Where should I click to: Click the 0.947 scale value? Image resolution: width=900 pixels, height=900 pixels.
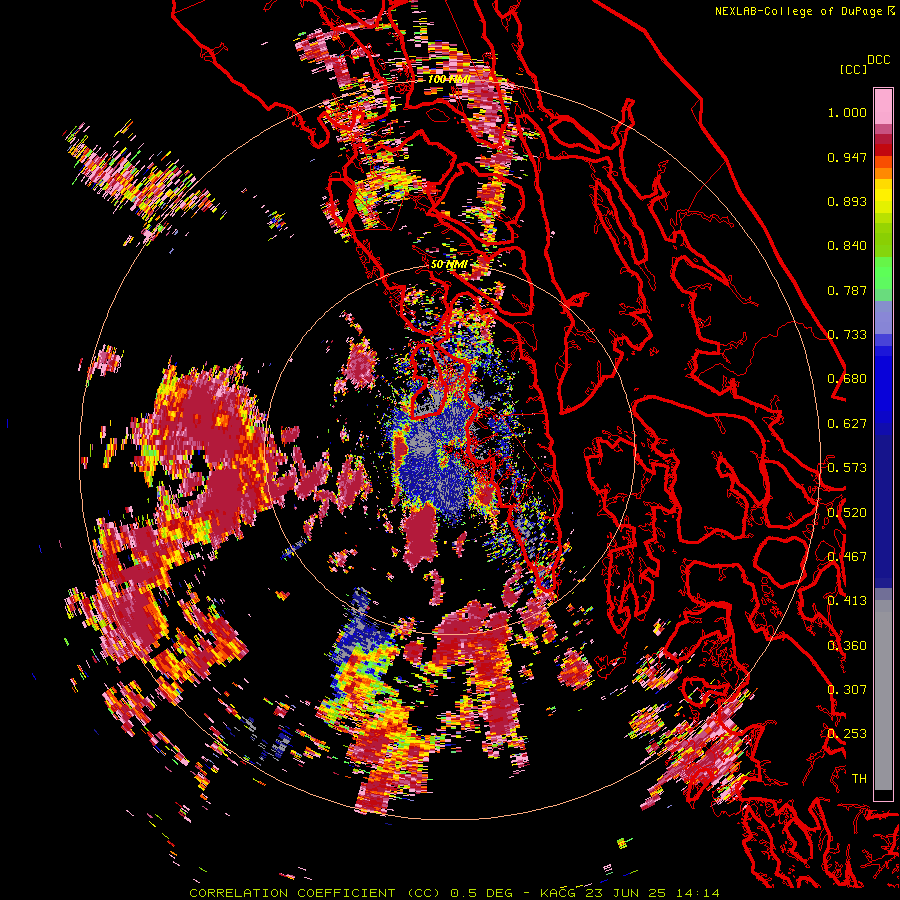[847, 157]
